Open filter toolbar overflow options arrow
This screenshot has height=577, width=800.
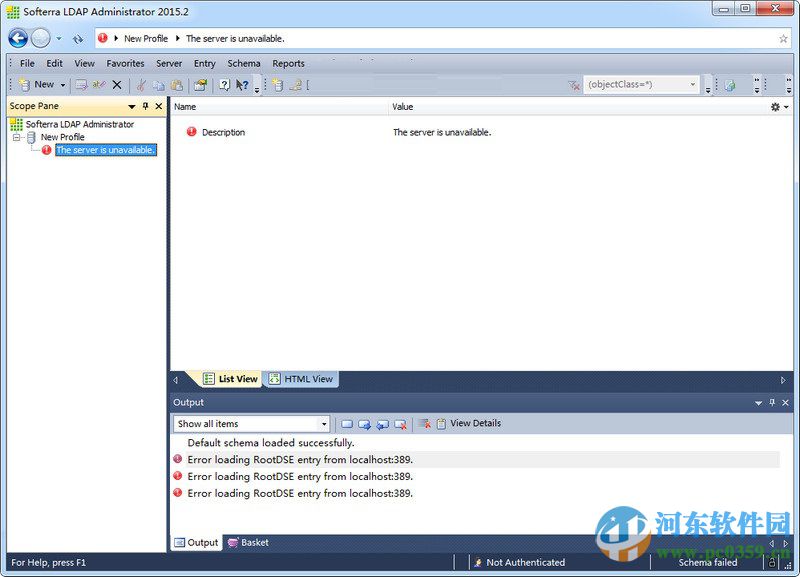point(708,90)
